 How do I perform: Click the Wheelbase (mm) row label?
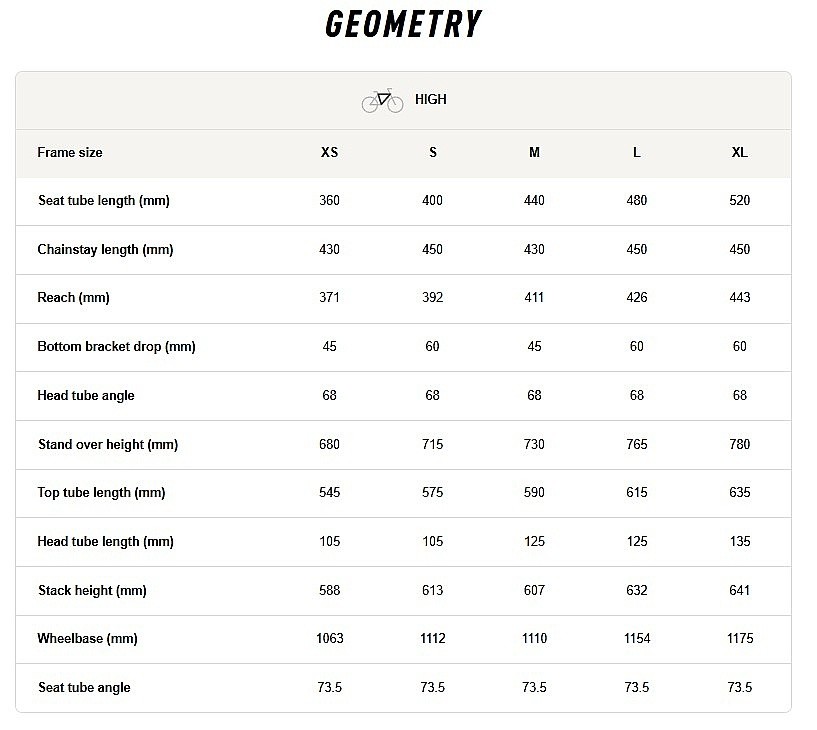[87, 639]
